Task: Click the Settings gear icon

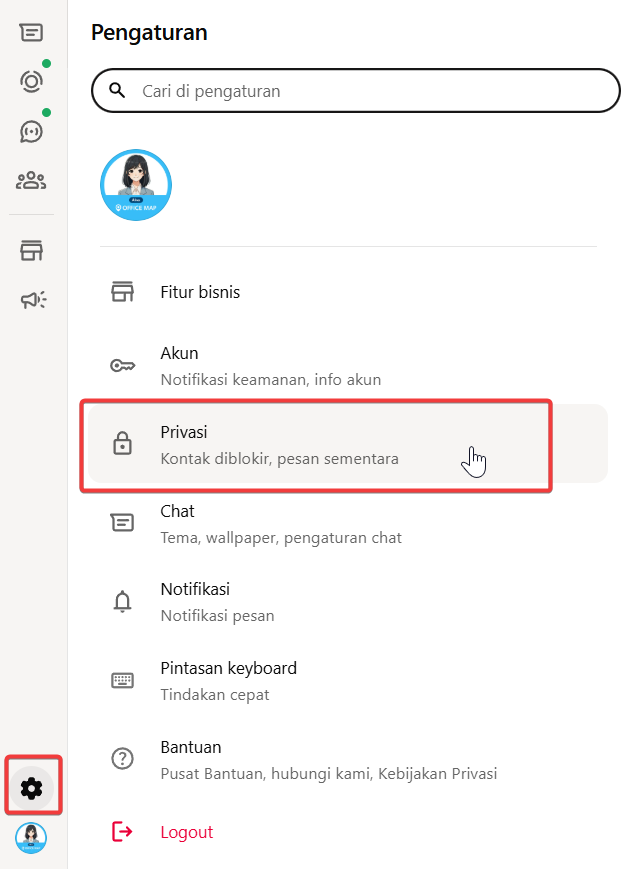Action: click(x=32, y=788)
